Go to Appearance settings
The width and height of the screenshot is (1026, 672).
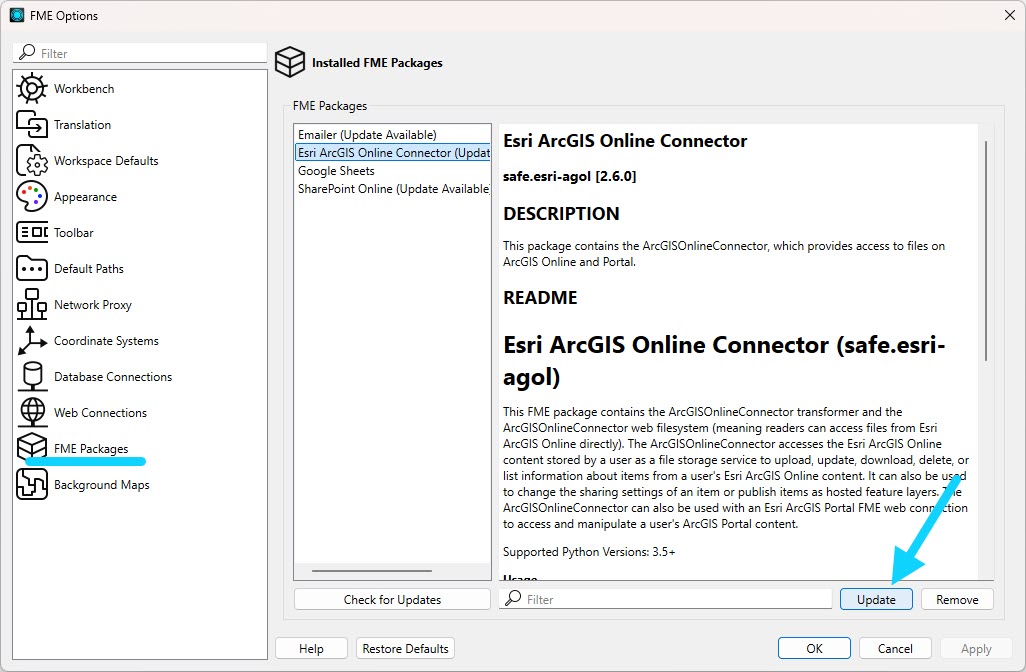(x=85, y=196)
